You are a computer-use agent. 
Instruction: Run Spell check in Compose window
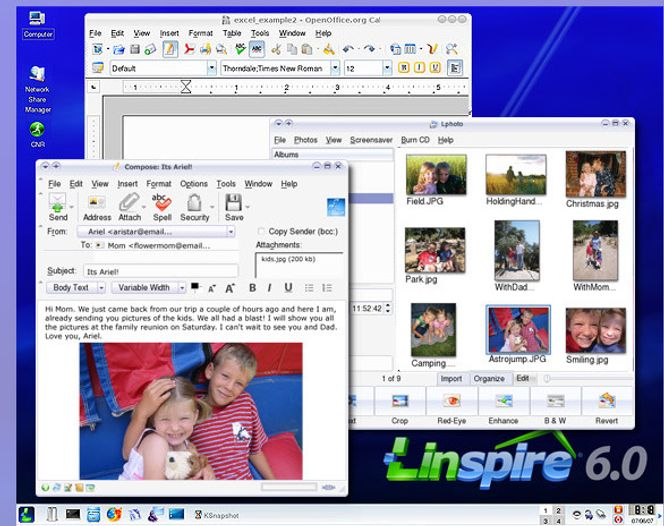pyautogui.click(x=162, y=202)
